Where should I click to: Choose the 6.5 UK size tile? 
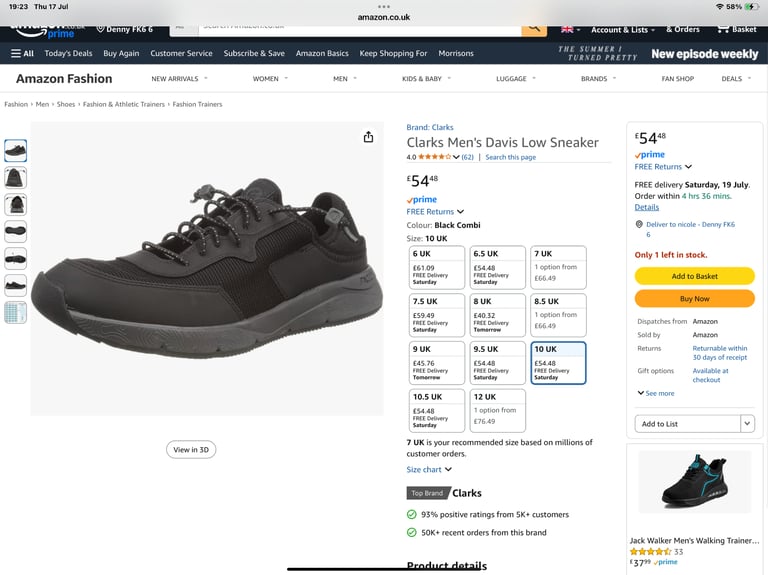click(x=497, y=267)
